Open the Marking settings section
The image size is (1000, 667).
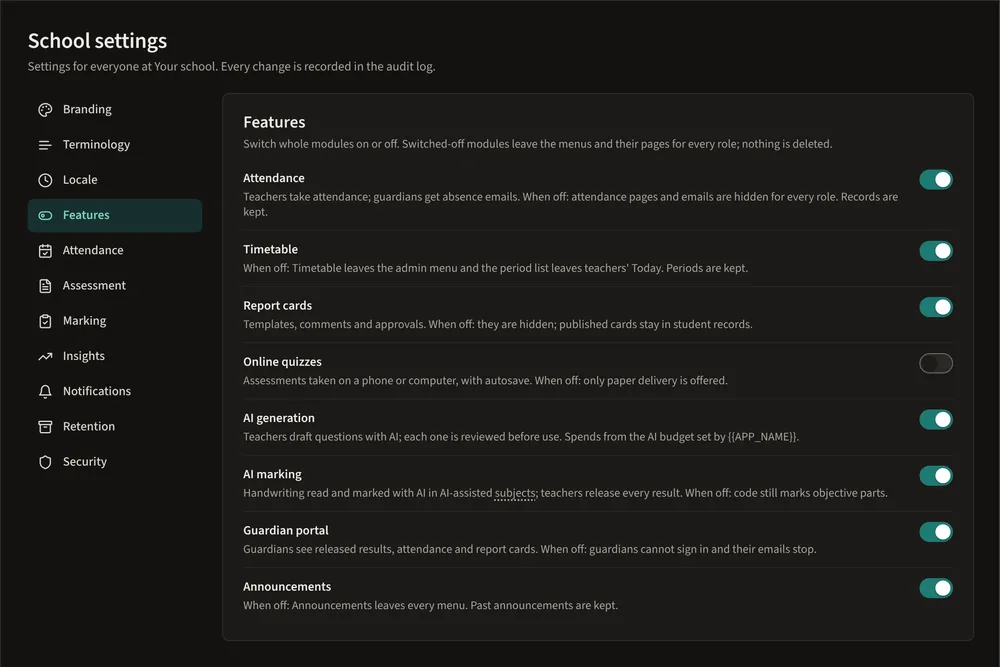pos(115,321)
